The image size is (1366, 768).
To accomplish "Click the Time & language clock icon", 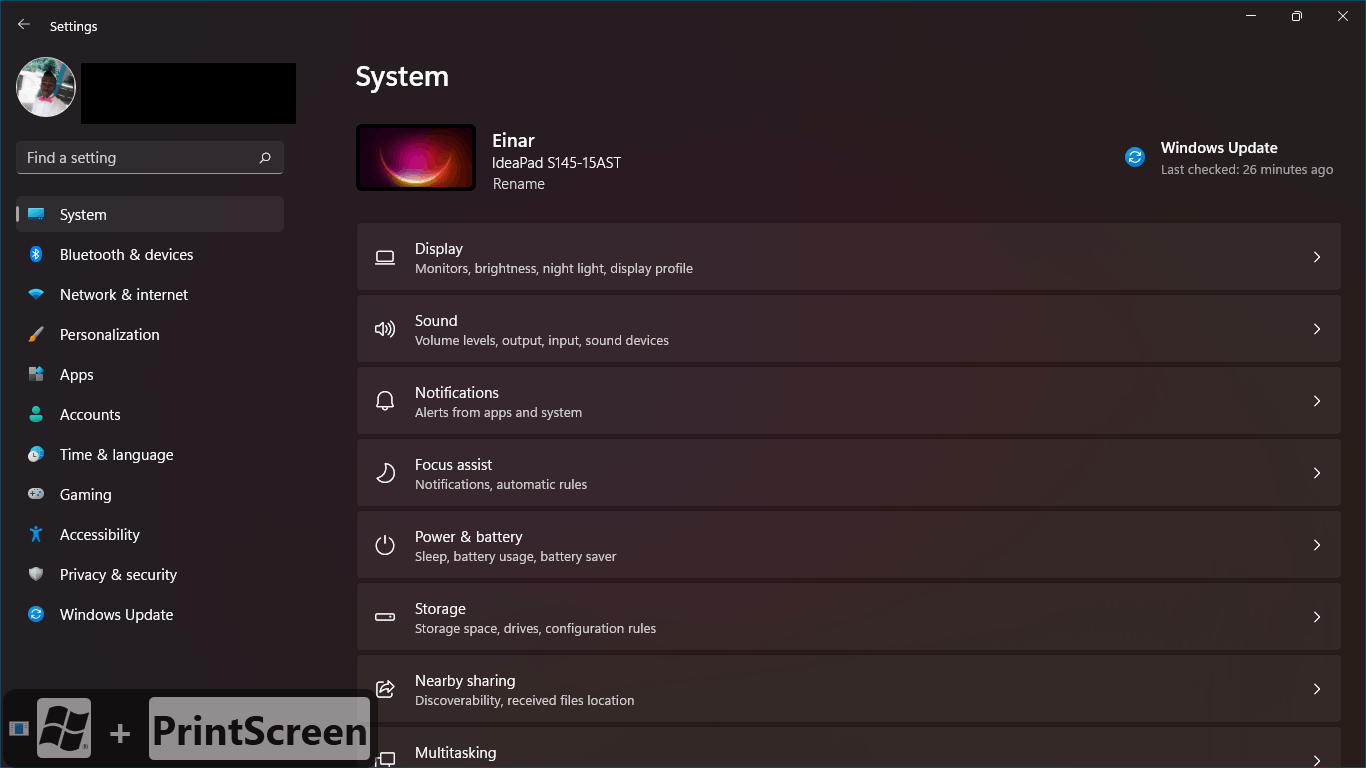I will point(36,454).
